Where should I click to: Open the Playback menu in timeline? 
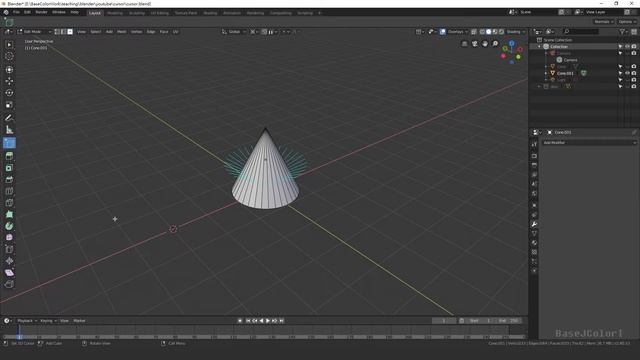pos(27,321)
